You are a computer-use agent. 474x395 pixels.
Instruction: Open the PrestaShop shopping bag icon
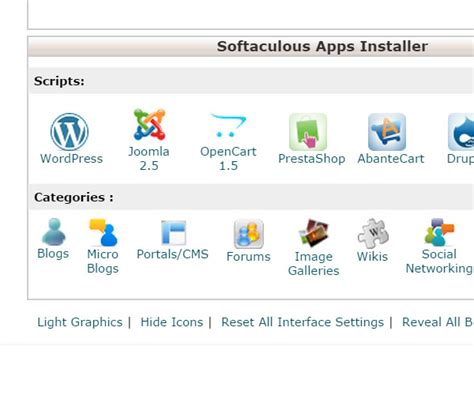point(308,132)
